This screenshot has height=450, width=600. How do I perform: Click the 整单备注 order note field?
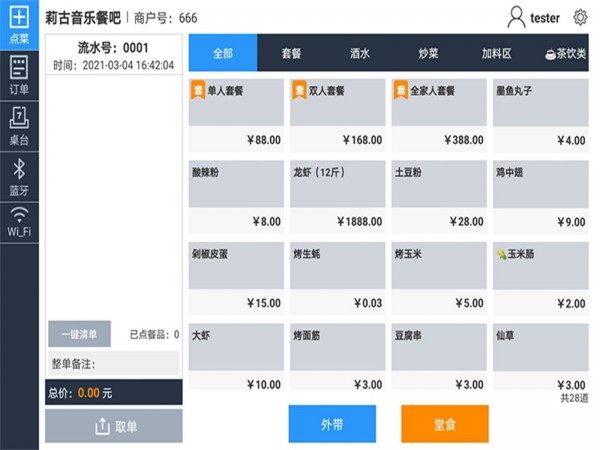coord(114,363)
